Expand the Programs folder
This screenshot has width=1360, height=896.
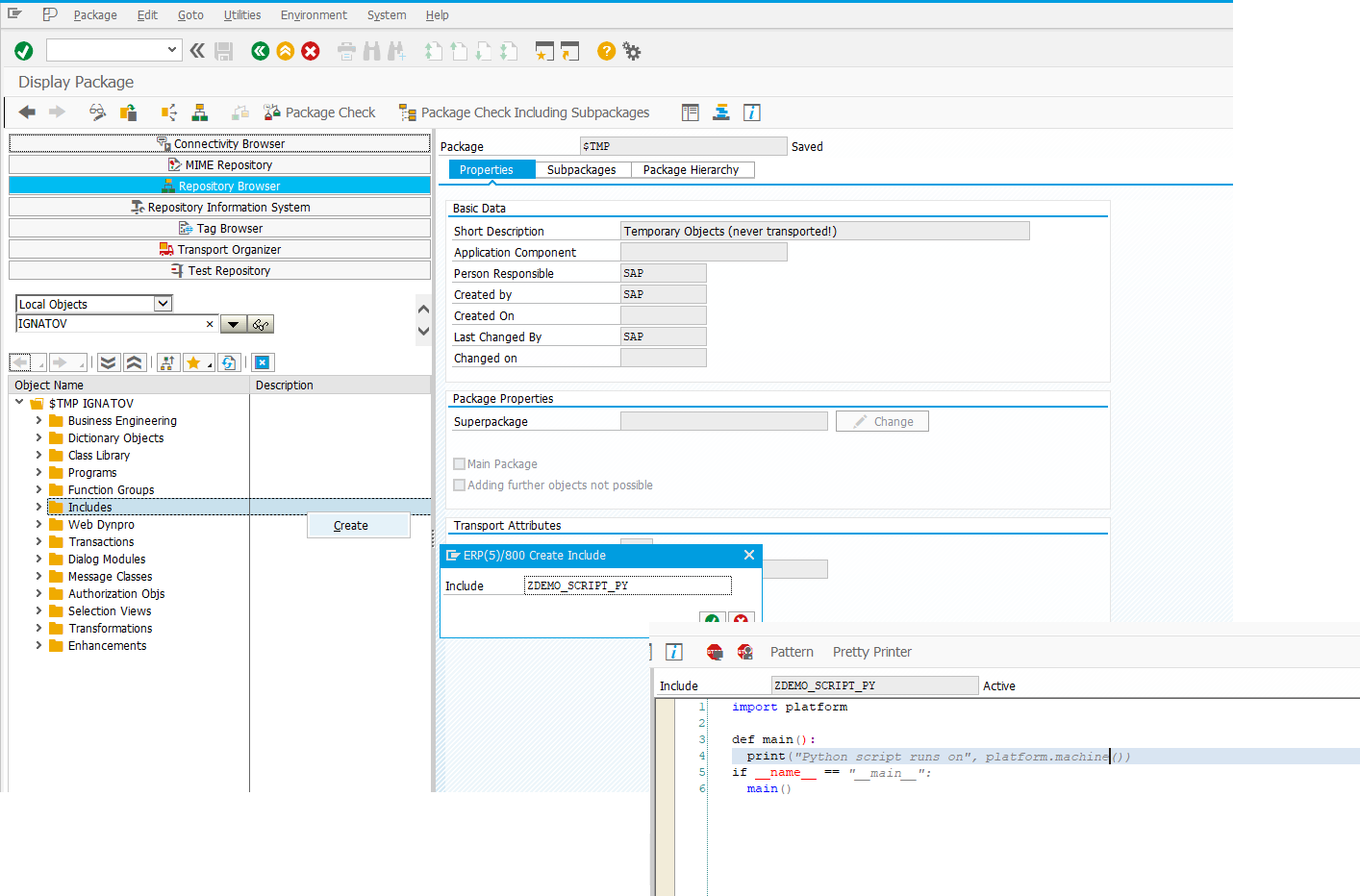(x=38, y=472)
